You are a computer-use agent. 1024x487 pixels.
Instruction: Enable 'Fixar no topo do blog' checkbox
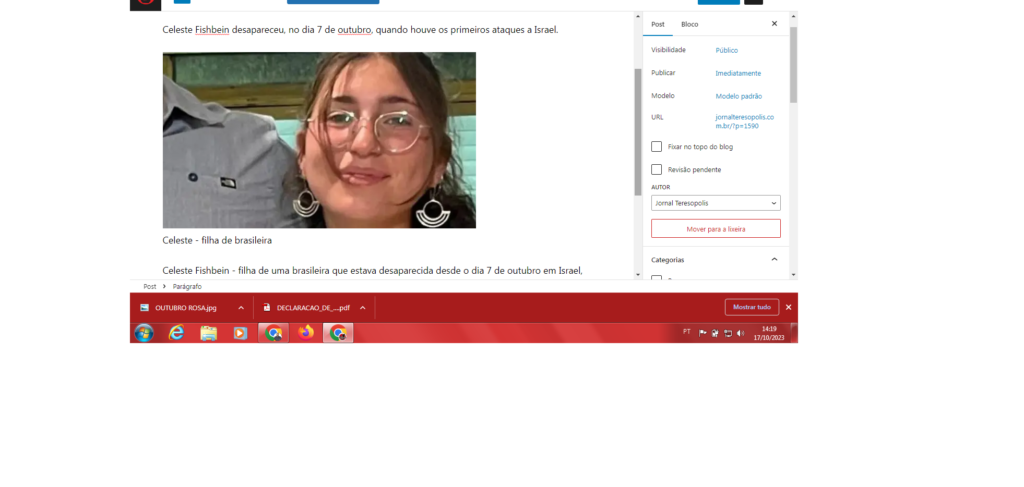click(x=657, y=146)
